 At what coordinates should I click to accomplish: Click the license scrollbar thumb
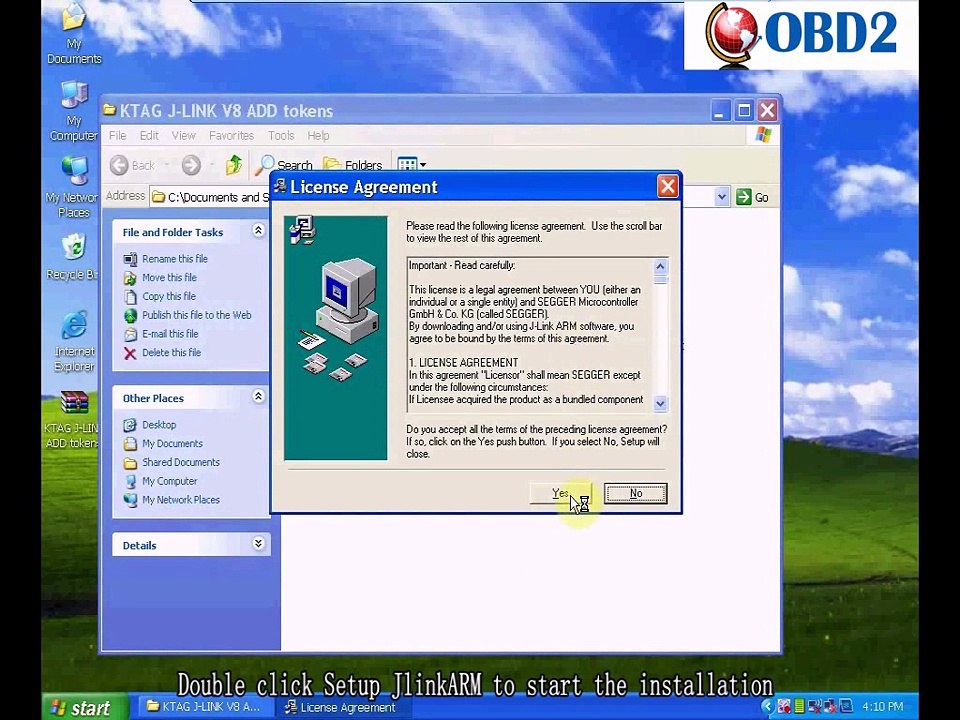pos(660,279)
